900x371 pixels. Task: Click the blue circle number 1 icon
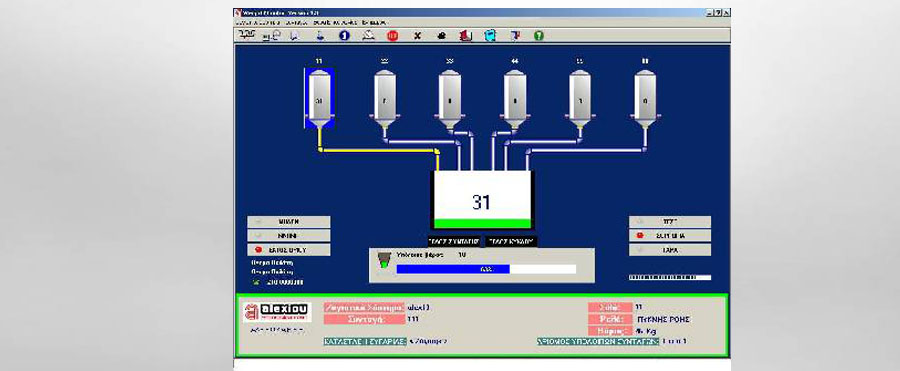[344, 36]
